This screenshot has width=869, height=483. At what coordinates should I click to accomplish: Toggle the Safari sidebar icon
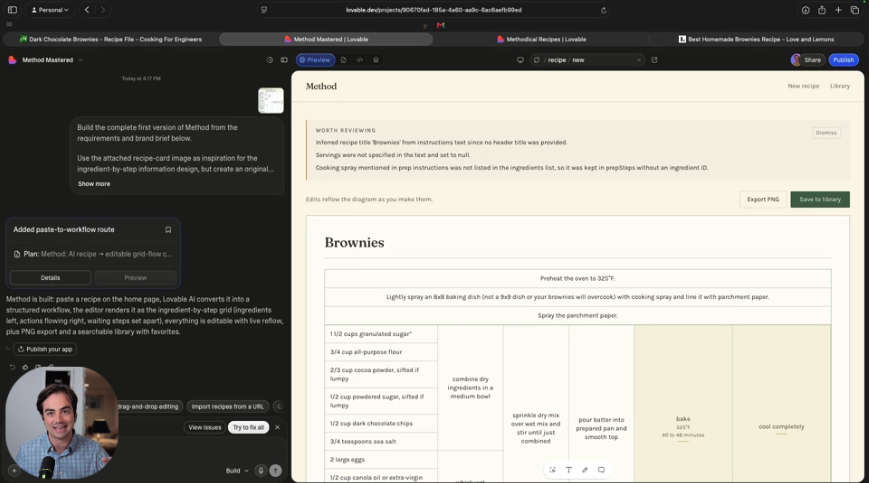click(x=12, y=10)
